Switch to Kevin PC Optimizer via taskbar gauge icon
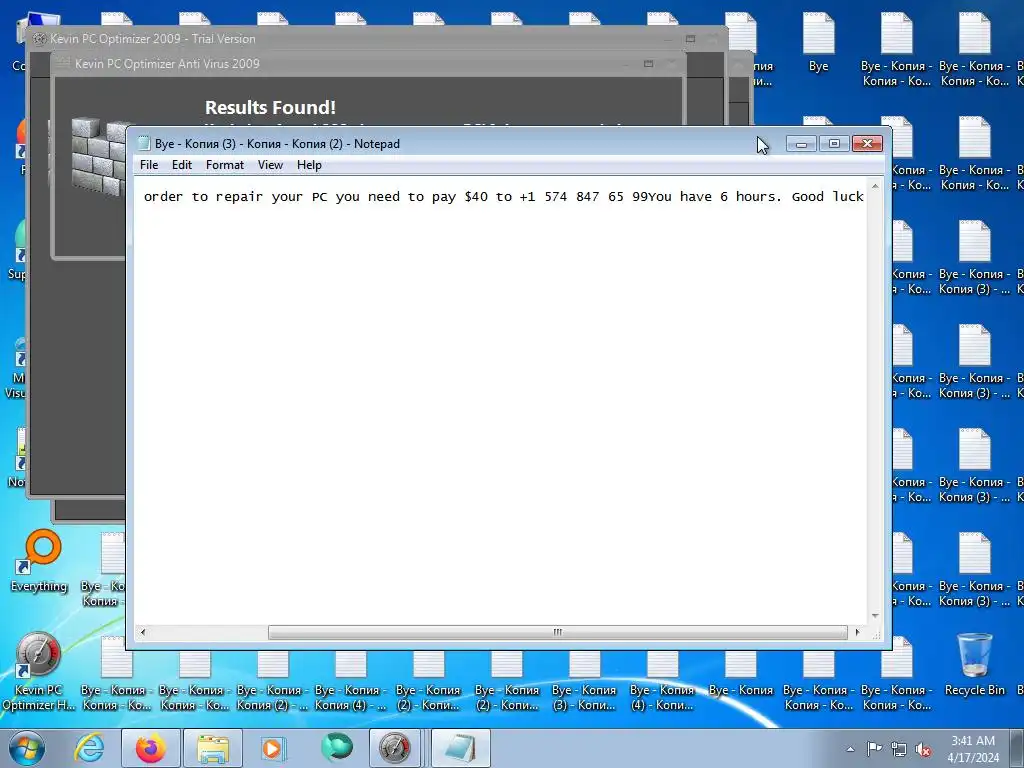 [395, 748]
